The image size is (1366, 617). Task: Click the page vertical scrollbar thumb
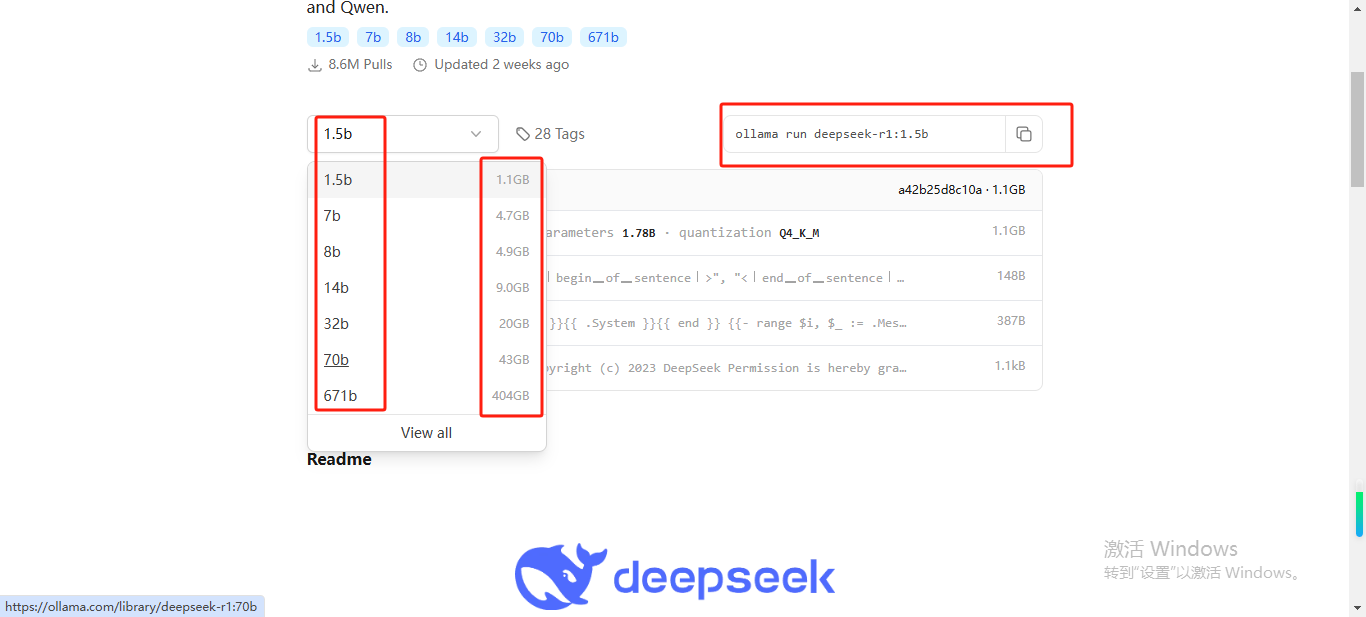(x=1357, y=129)
